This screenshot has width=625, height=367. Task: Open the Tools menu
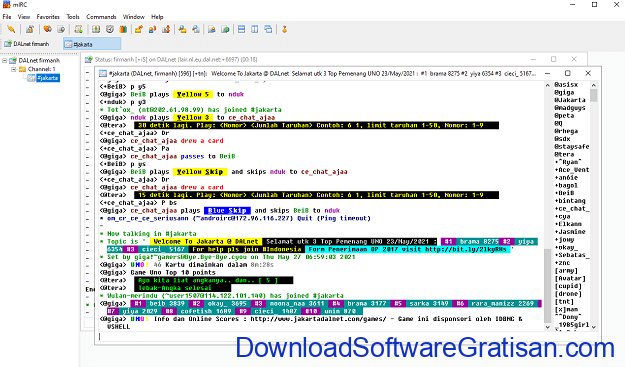coord(73,17)
